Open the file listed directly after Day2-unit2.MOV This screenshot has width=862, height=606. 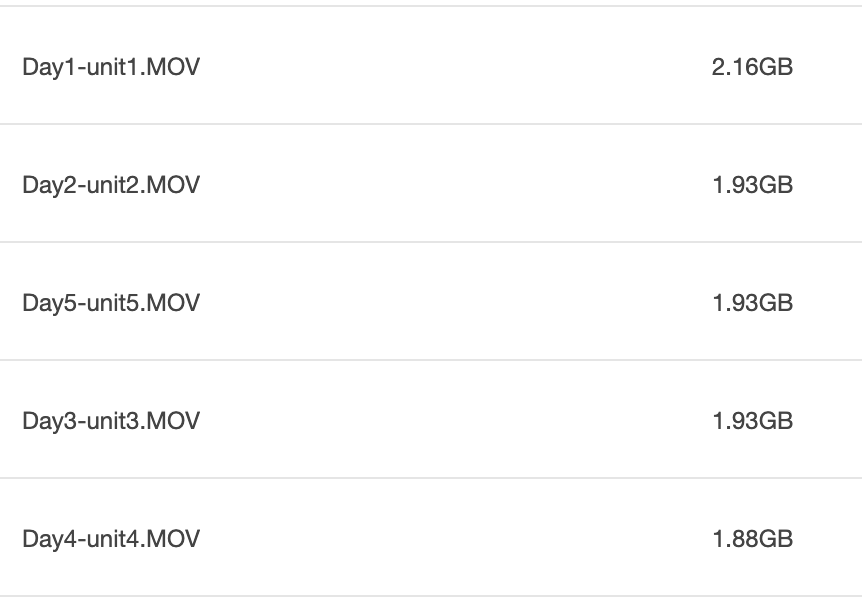click(111, 303)
